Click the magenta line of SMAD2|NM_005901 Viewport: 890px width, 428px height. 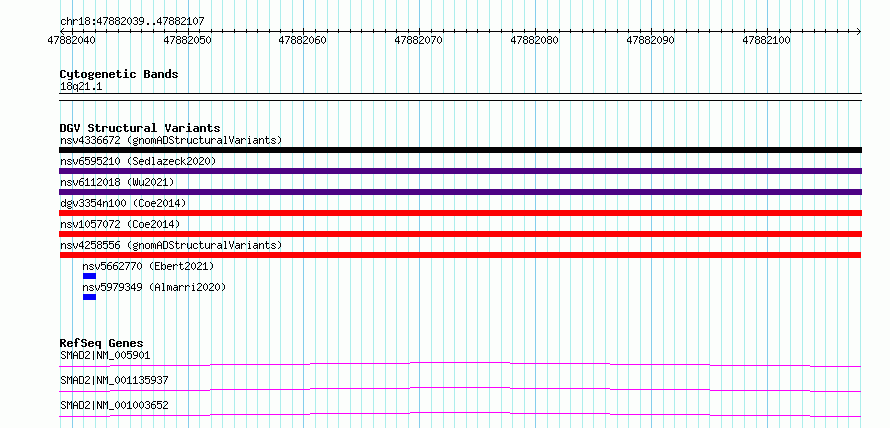460,364
